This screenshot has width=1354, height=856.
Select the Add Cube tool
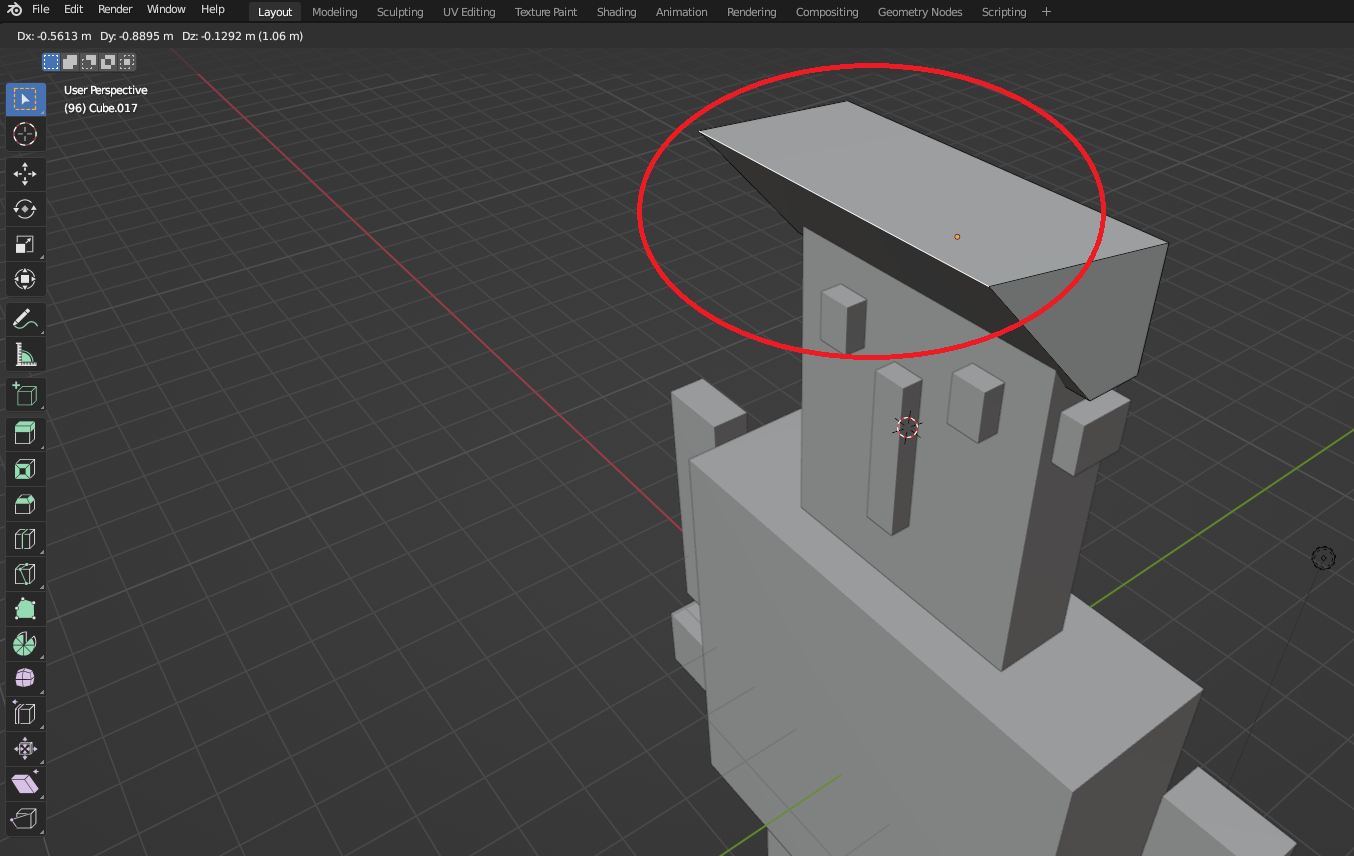(x=26, y=394)
